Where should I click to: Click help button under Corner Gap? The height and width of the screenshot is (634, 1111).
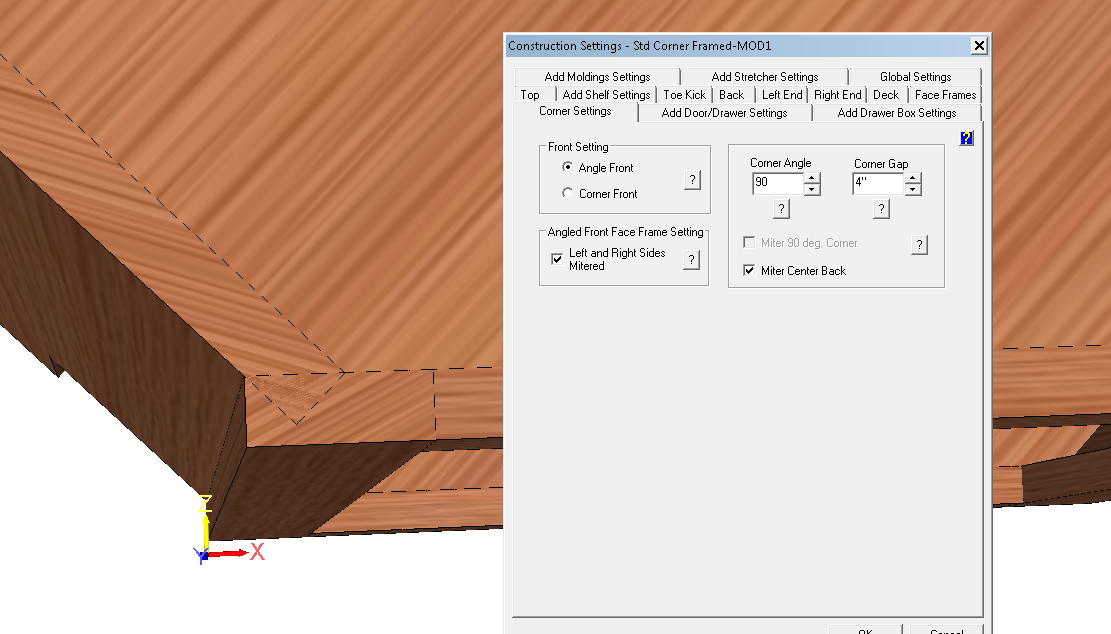tap(881, 208)
